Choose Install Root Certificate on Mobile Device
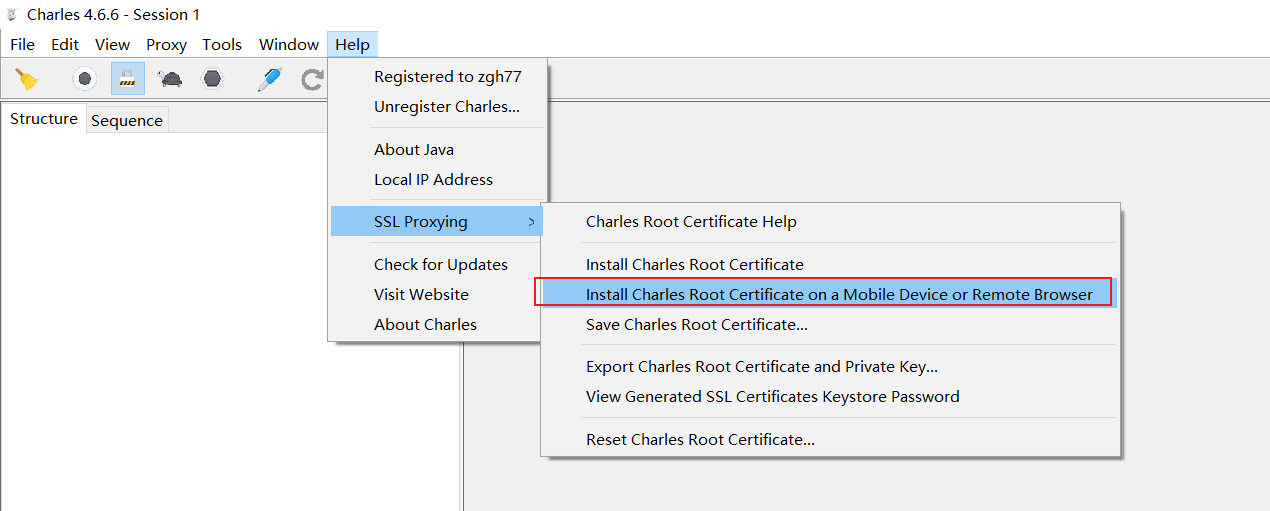Viewport: 1270px width, 511px height. 830,295
